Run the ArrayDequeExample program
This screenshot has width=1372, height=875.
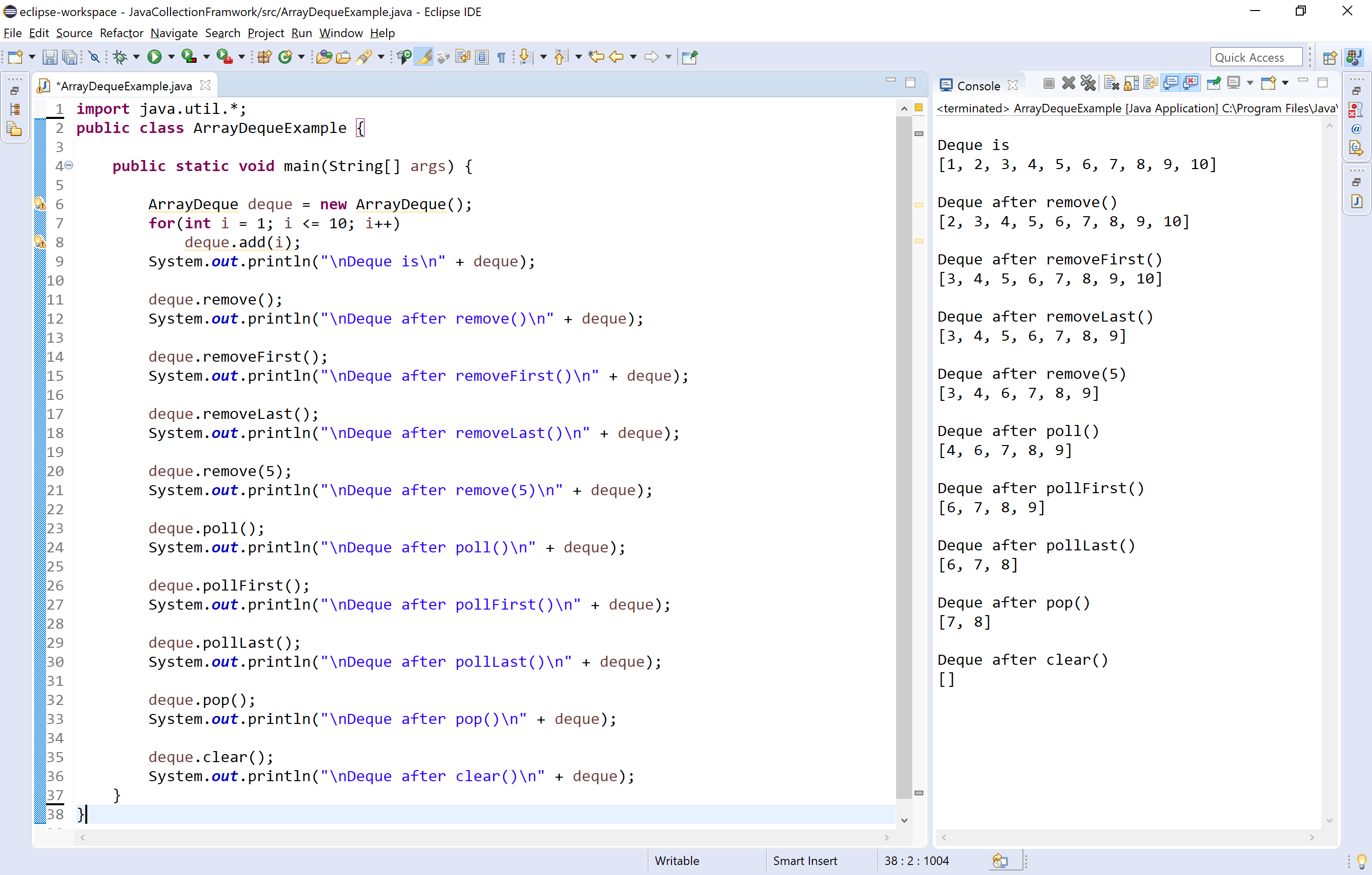pos(155,56)
